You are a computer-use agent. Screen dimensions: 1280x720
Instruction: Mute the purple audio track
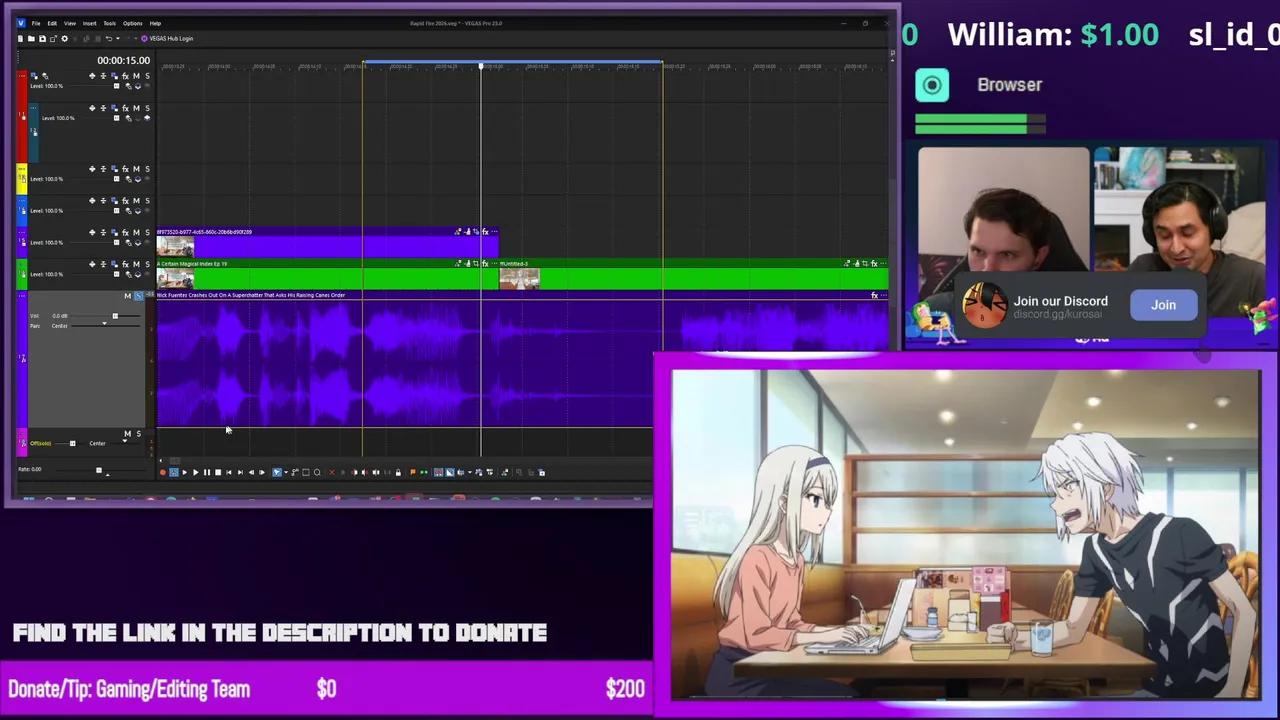pyautogui.click(x=127, y=296)
